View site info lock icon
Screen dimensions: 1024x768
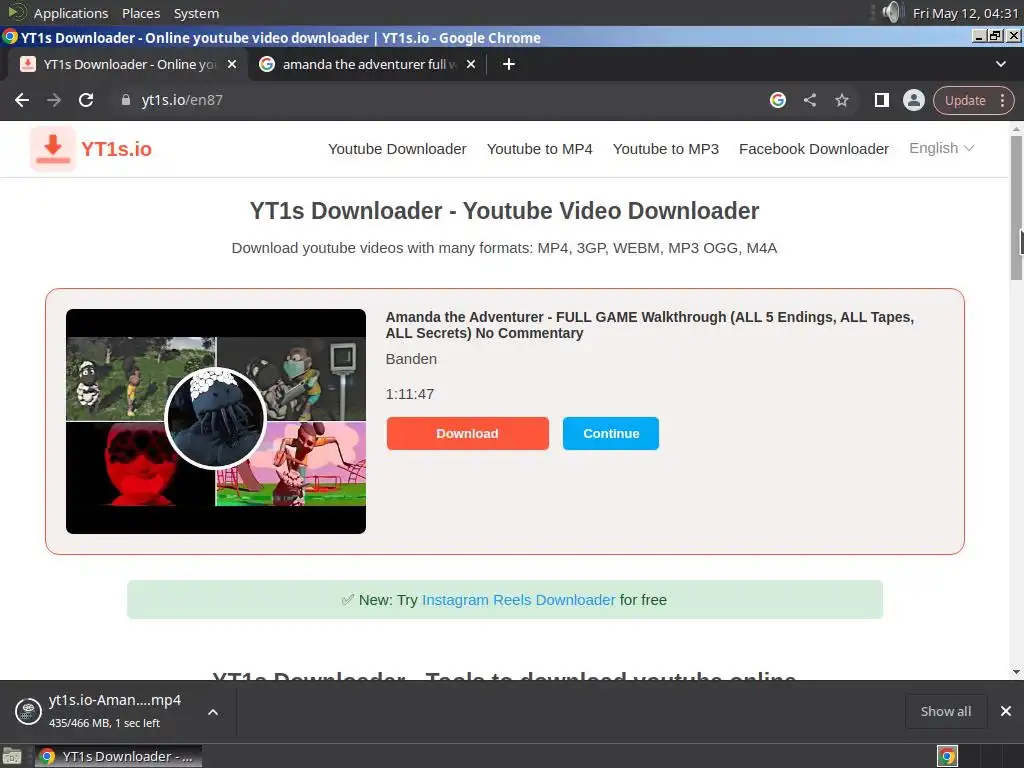coord(126,100)
